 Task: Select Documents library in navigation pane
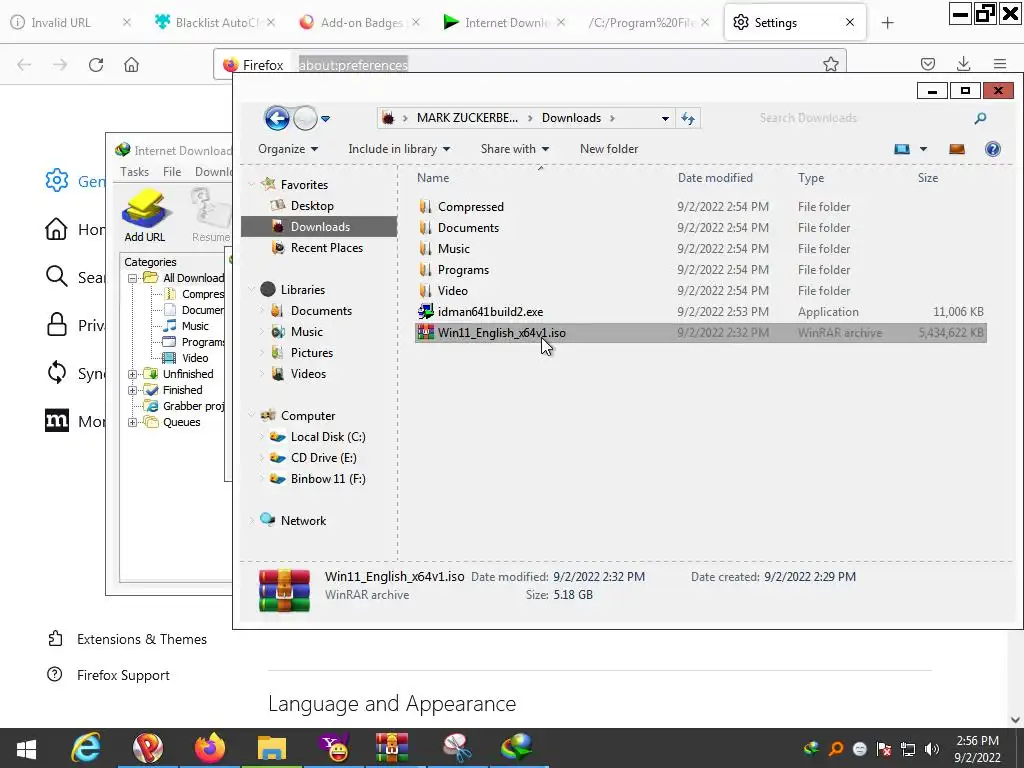pyautogui.click(x=321, y=311)
